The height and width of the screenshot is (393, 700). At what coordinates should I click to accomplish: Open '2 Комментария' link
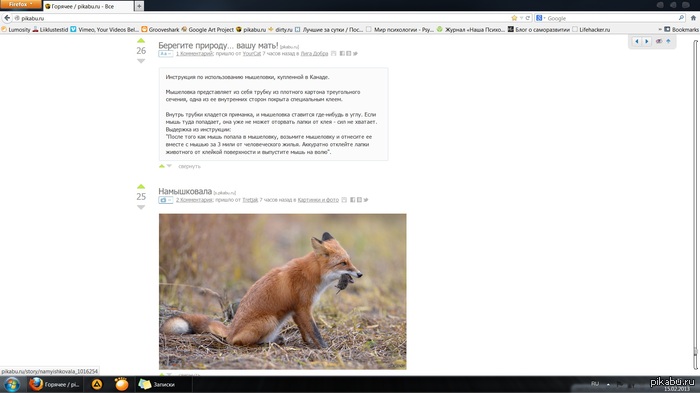pos(195,200)
